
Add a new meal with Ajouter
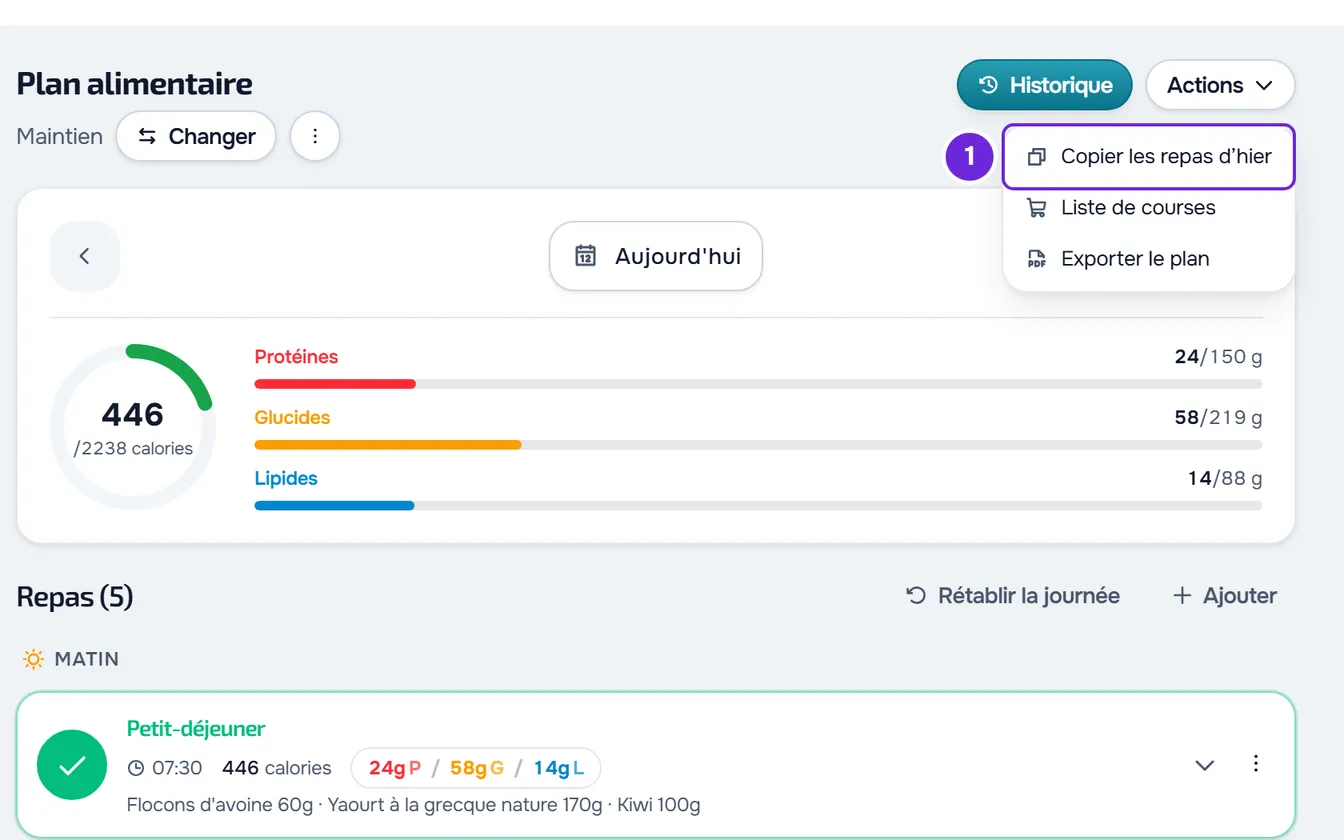(1225, 596)
